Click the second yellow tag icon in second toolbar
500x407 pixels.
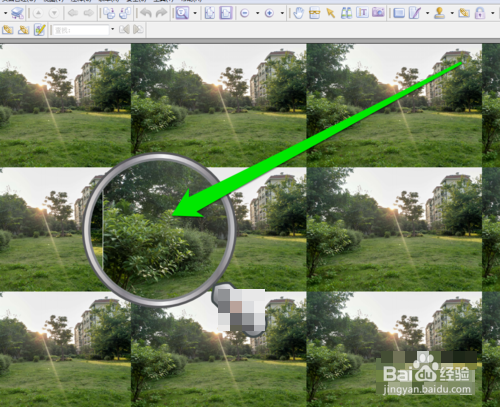pyautogui.click(x=23, y=30)
